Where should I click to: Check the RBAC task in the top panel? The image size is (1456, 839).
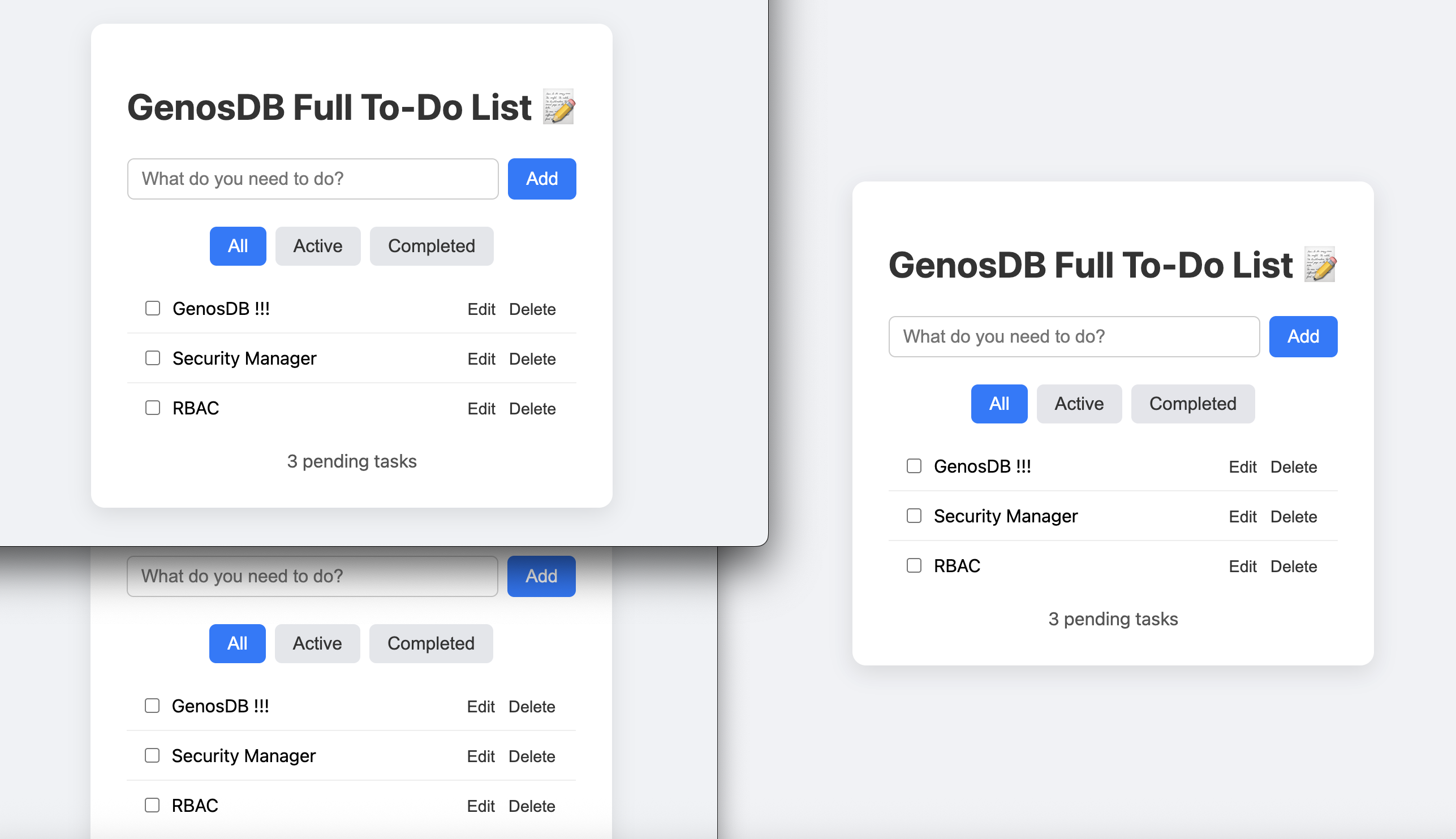pos(152,408)
